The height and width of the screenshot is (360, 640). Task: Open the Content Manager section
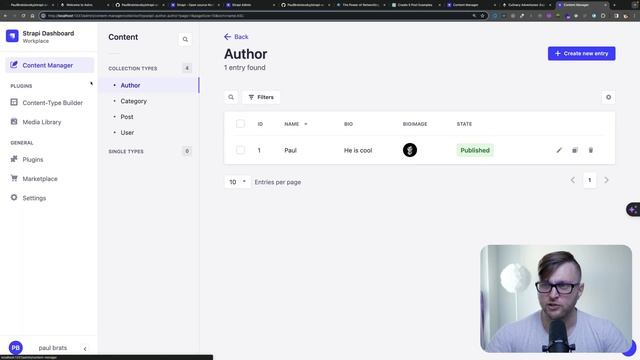[49, 65]
